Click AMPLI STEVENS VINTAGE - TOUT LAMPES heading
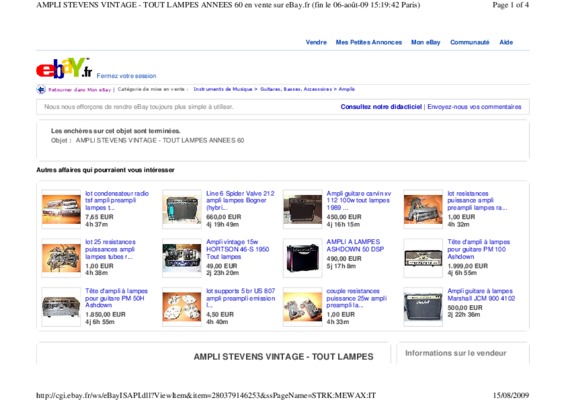 [283, 357]
